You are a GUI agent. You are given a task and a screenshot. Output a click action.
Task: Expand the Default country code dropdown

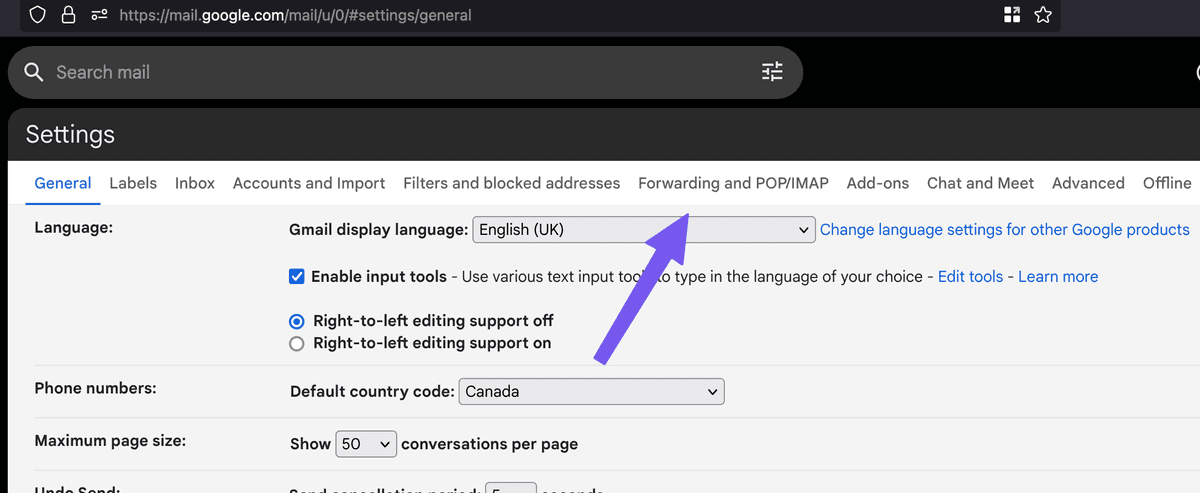591,392
